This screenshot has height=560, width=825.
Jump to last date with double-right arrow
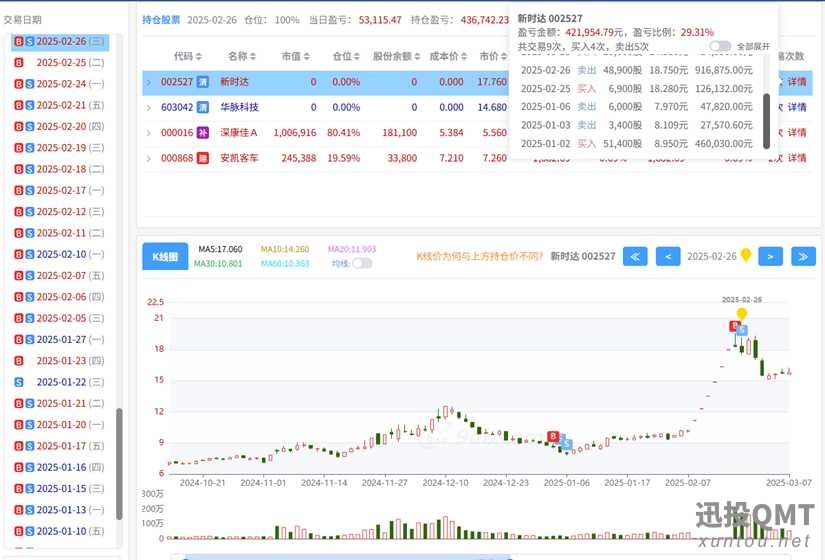803,256
